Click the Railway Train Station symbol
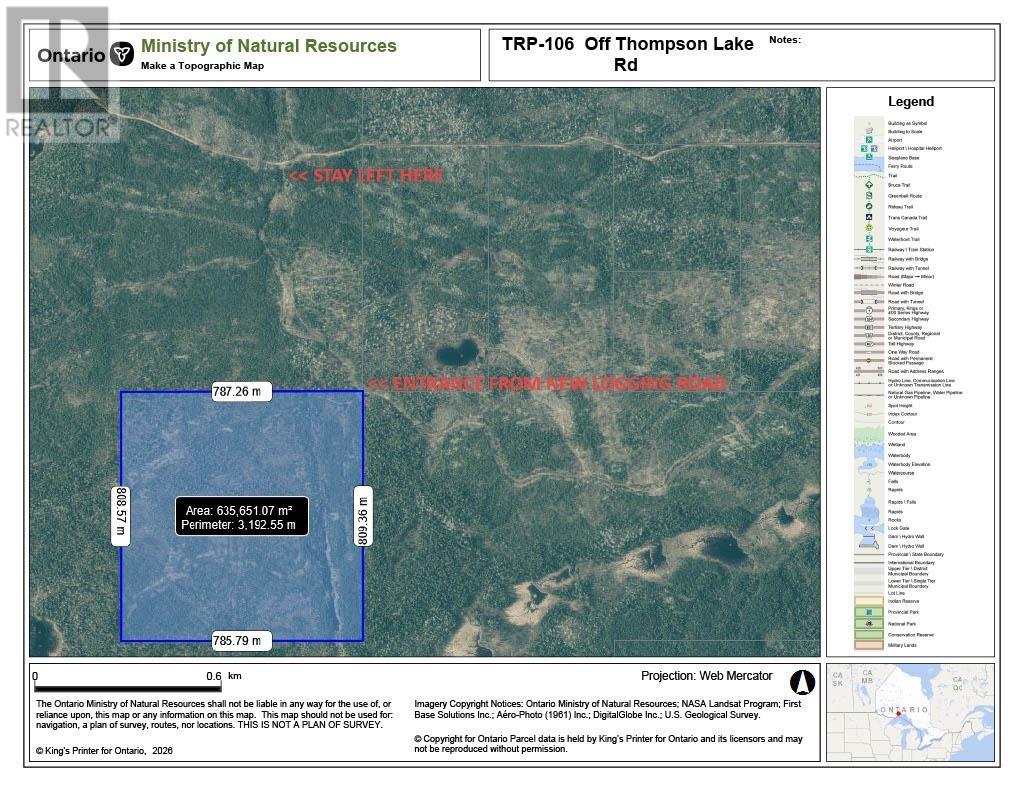Image resolution: width=1024 pixels, height=791 pixels. (869, 249)
